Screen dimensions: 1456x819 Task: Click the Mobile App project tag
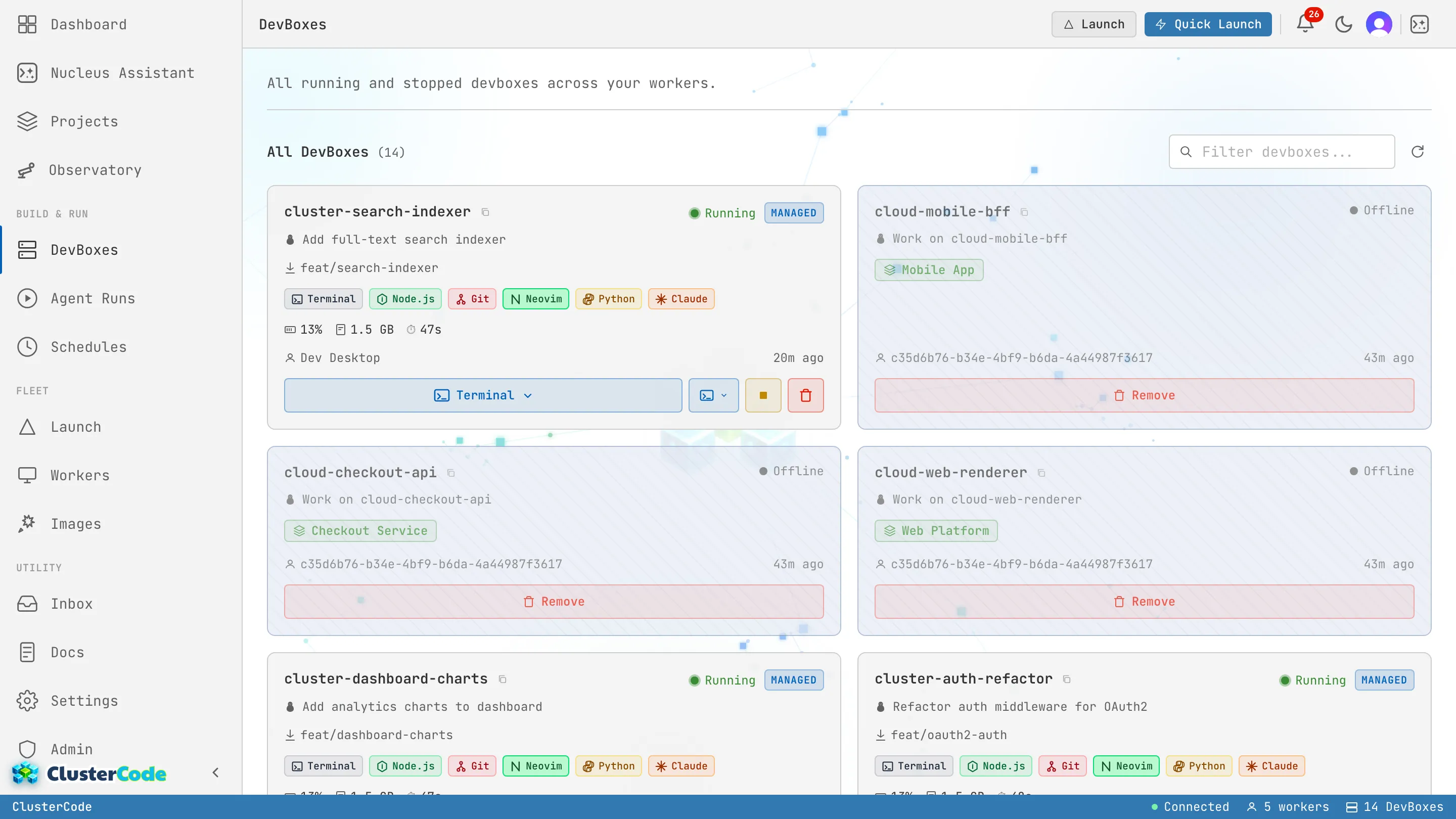(x=929, y=269)
